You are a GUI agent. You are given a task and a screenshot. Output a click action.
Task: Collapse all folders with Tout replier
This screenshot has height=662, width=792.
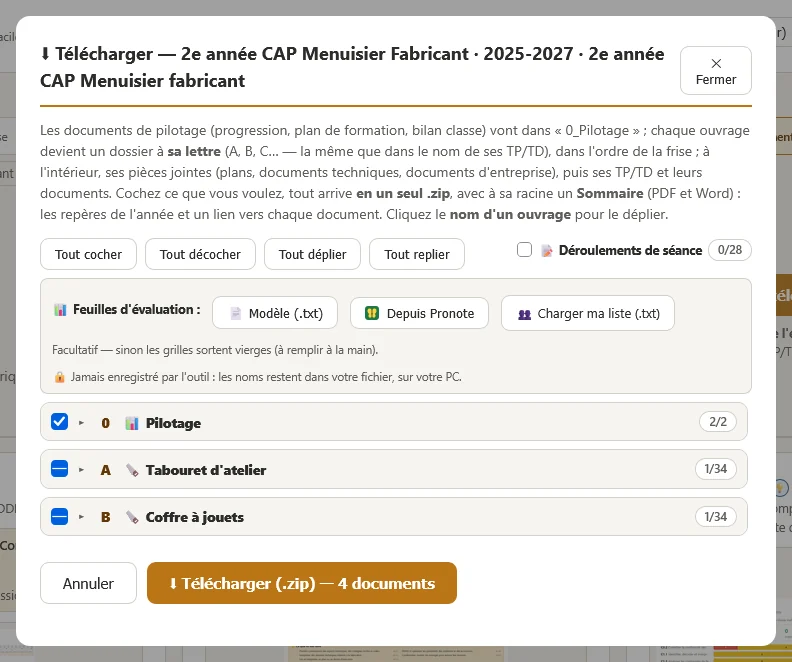[x=417, y=254]
